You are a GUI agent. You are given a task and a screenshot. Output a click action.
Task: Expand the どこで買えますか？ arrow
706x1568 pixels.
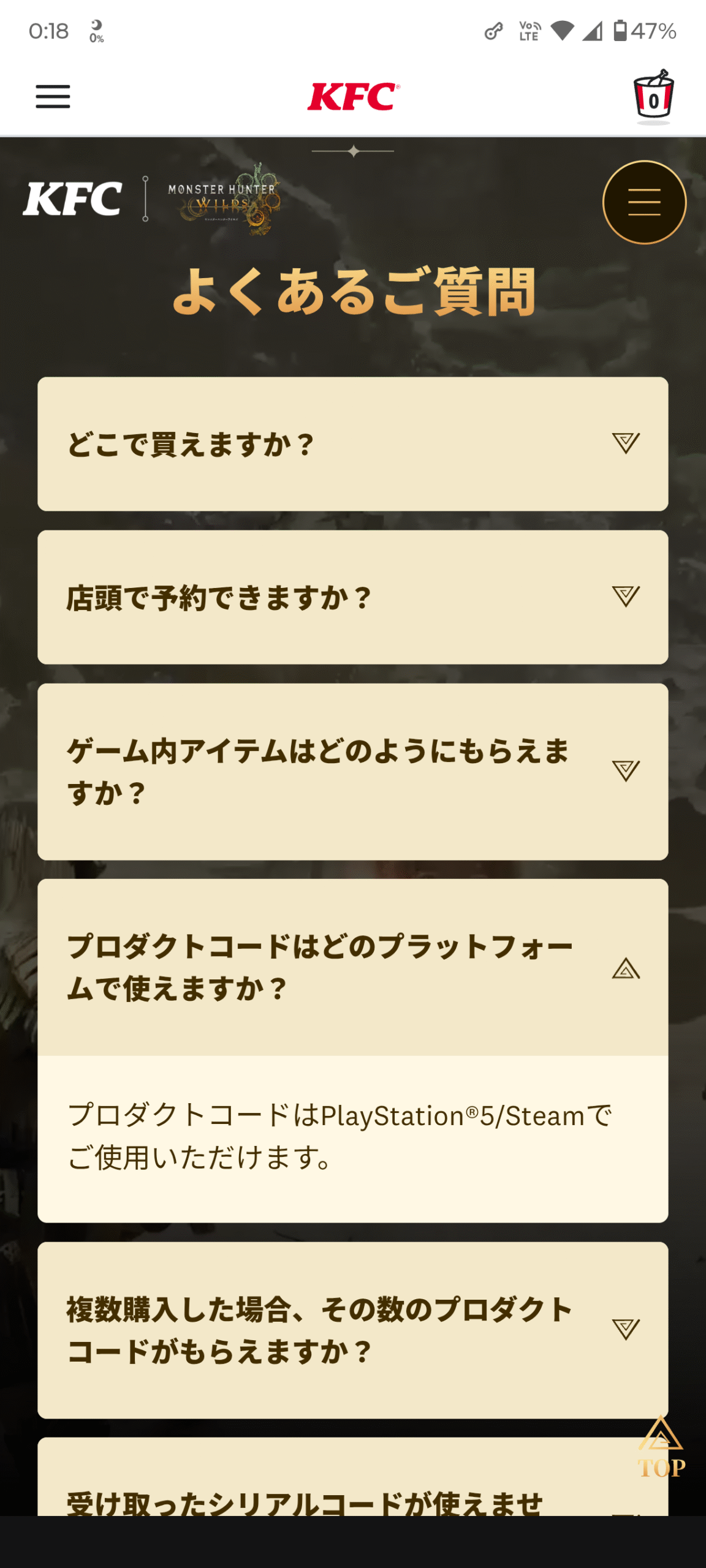(626, 443)
